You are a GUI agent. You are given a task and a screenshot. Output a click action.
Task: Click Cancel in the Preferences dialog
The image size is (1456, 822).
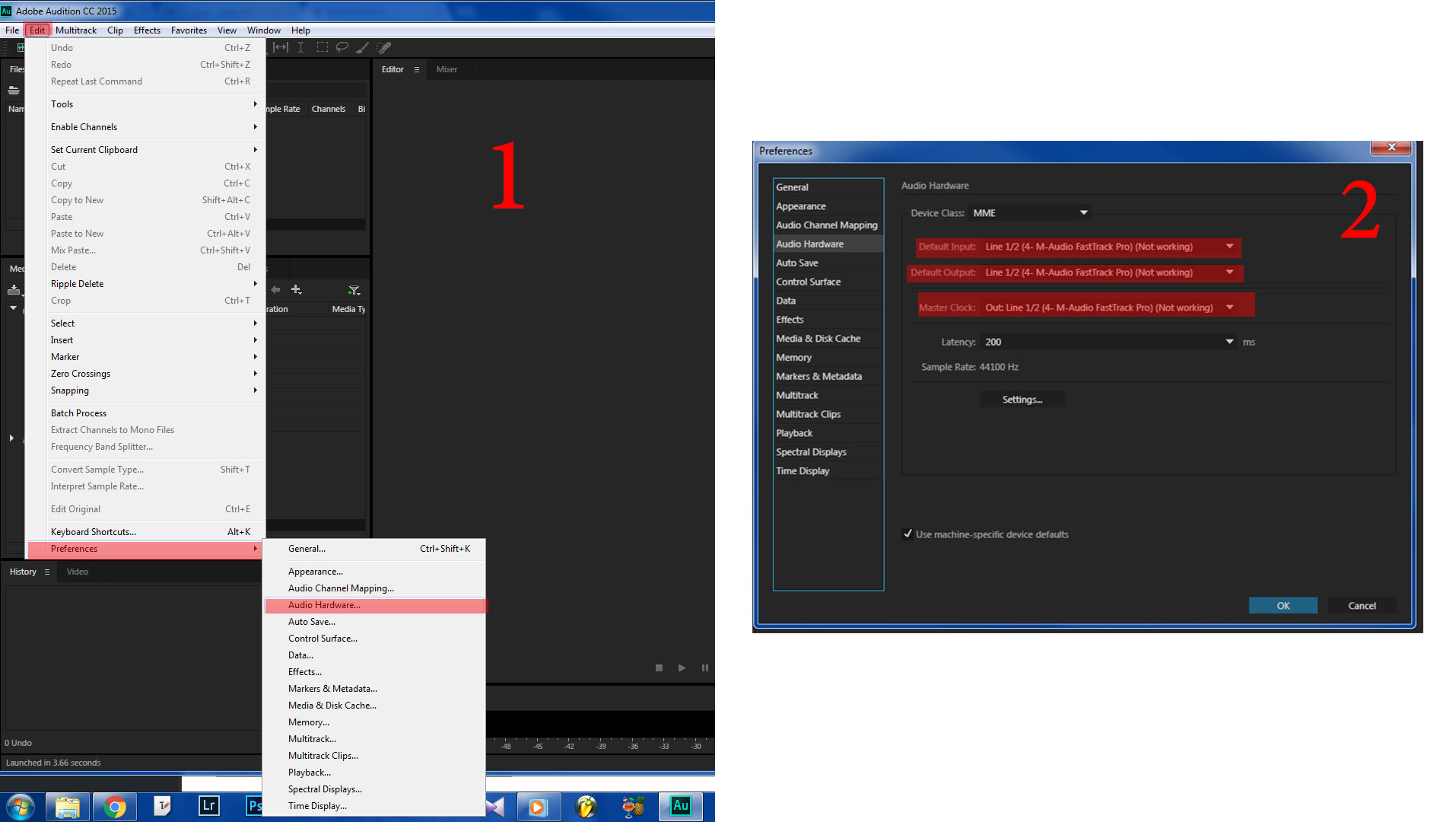1362,606
